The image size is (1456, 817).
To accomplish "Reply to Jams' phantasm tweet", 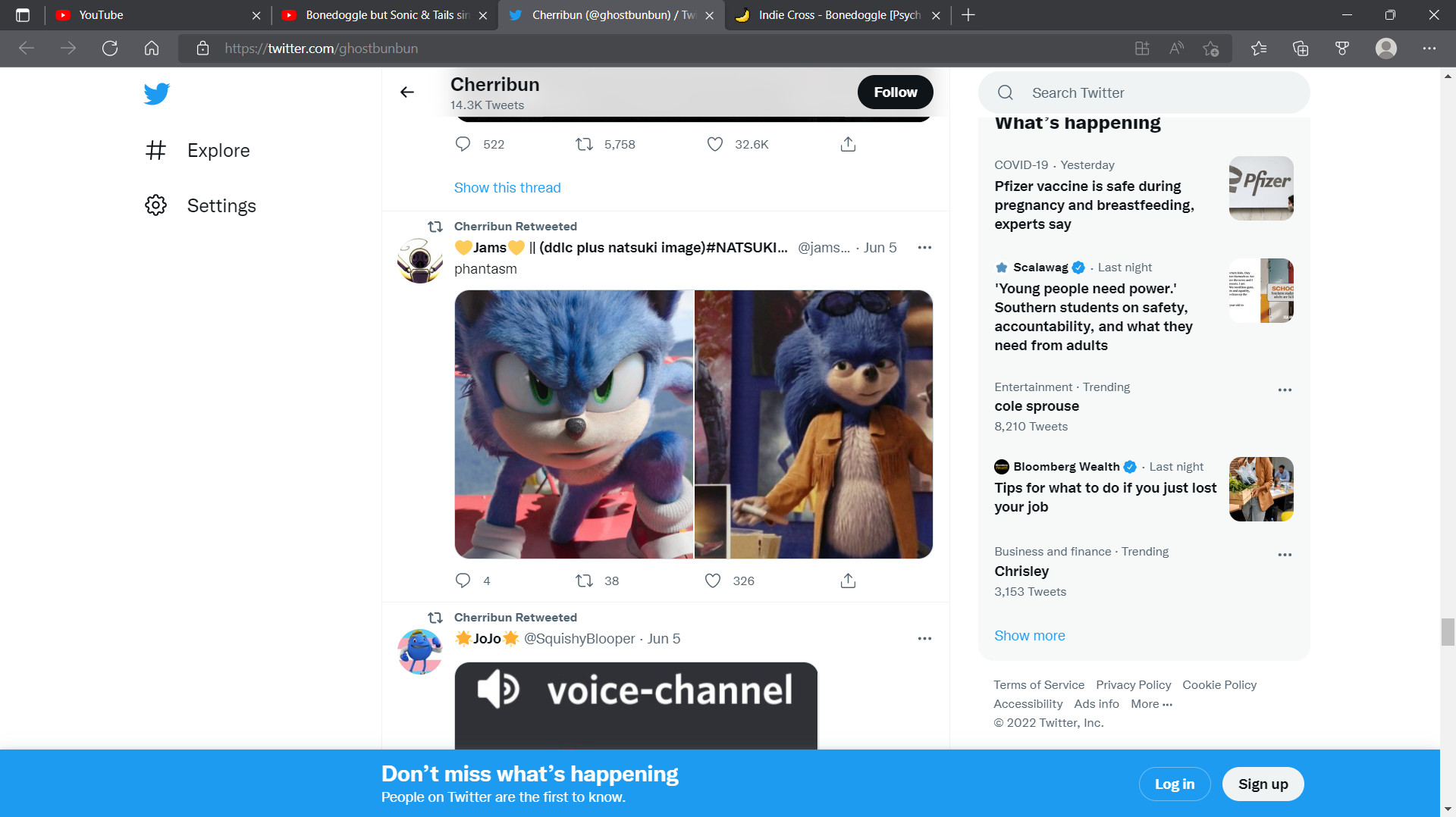I will [x=463, y=581].
